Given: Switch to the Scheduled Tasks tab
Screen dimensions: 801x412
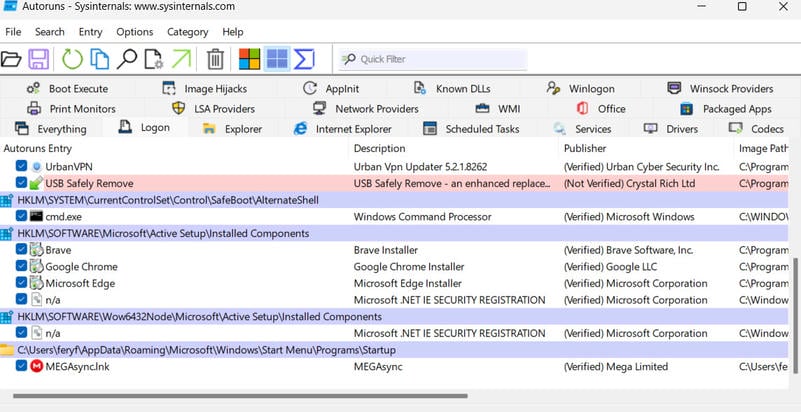Looking at the screenshot, I should click(472, 129).
